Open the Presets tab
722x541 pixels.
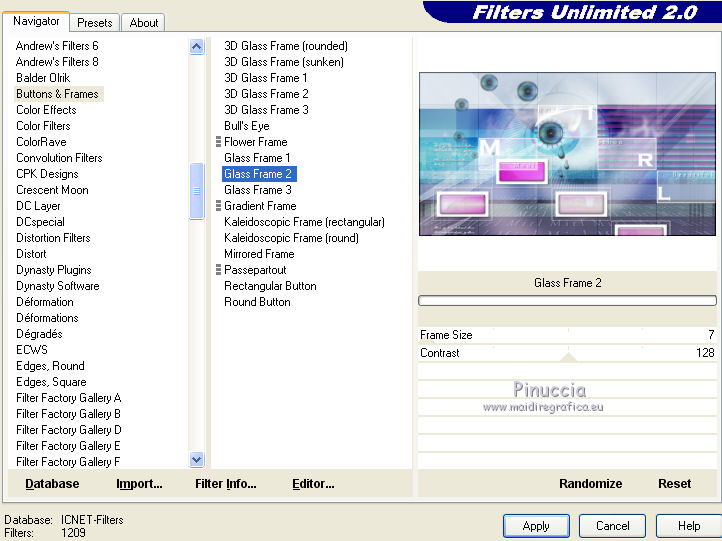94,23
